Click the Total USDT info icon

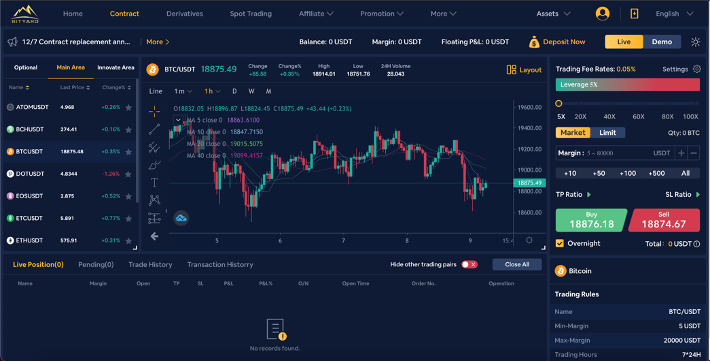[696, 244]
